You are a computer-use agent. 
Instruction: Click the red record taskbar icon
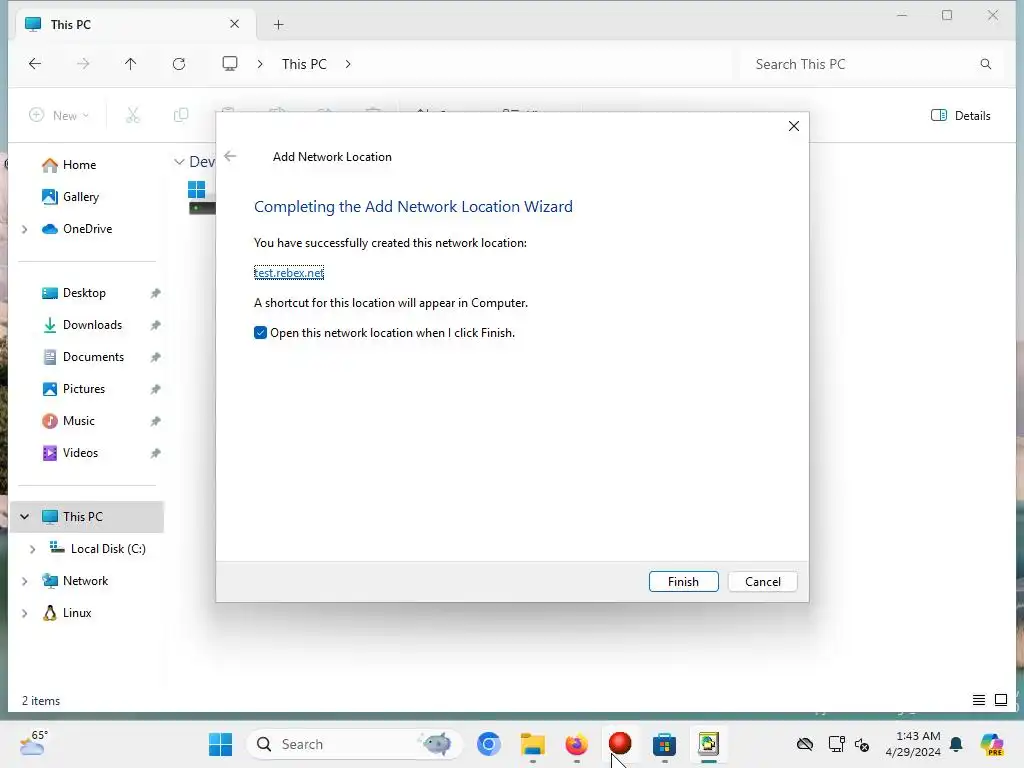(x=620, y=743)
